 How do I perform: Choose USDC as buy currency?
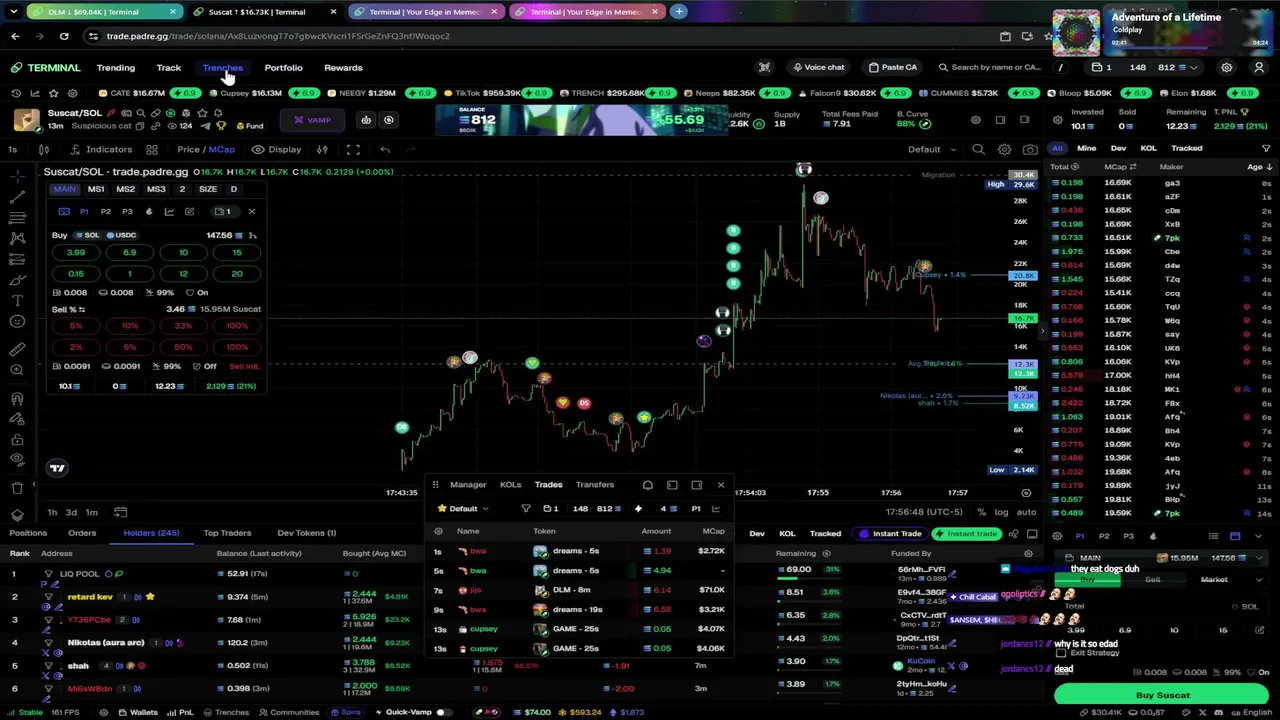coord(122,236)
